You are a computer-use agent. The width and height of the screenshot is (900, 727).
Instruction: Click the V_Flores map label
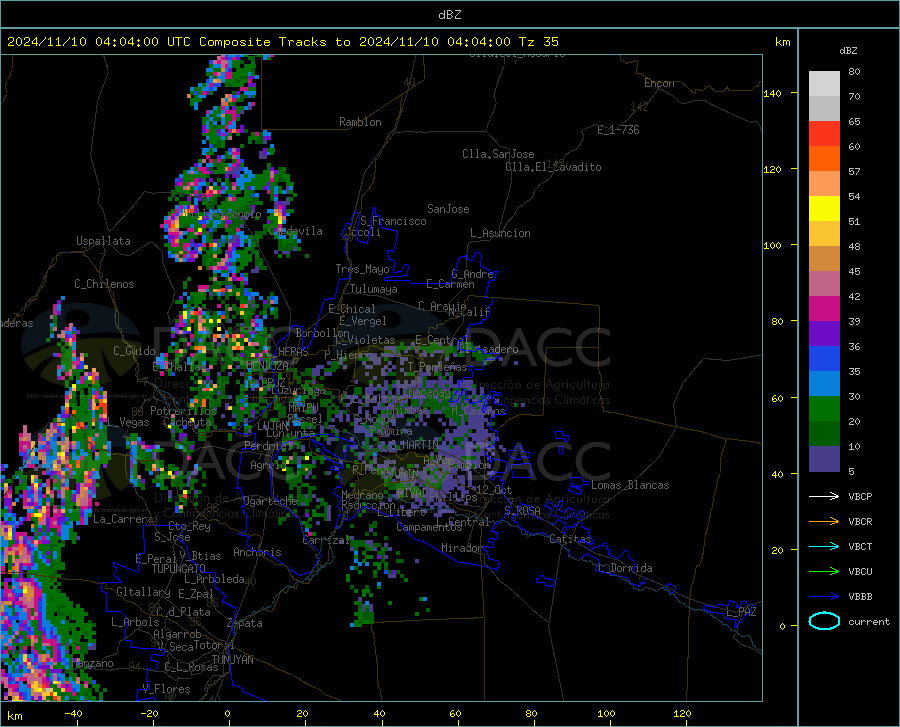click(166, 689)
